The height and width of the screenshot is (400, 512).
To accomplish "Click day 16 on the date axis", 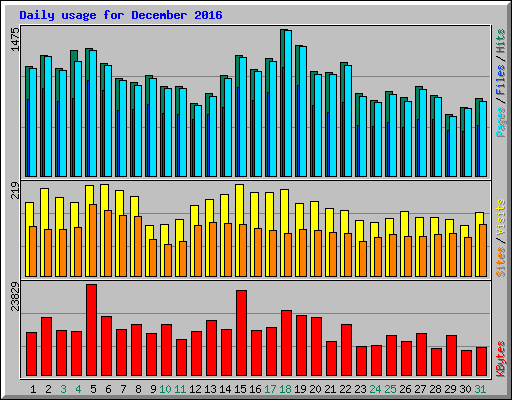I will click(255, 389).
